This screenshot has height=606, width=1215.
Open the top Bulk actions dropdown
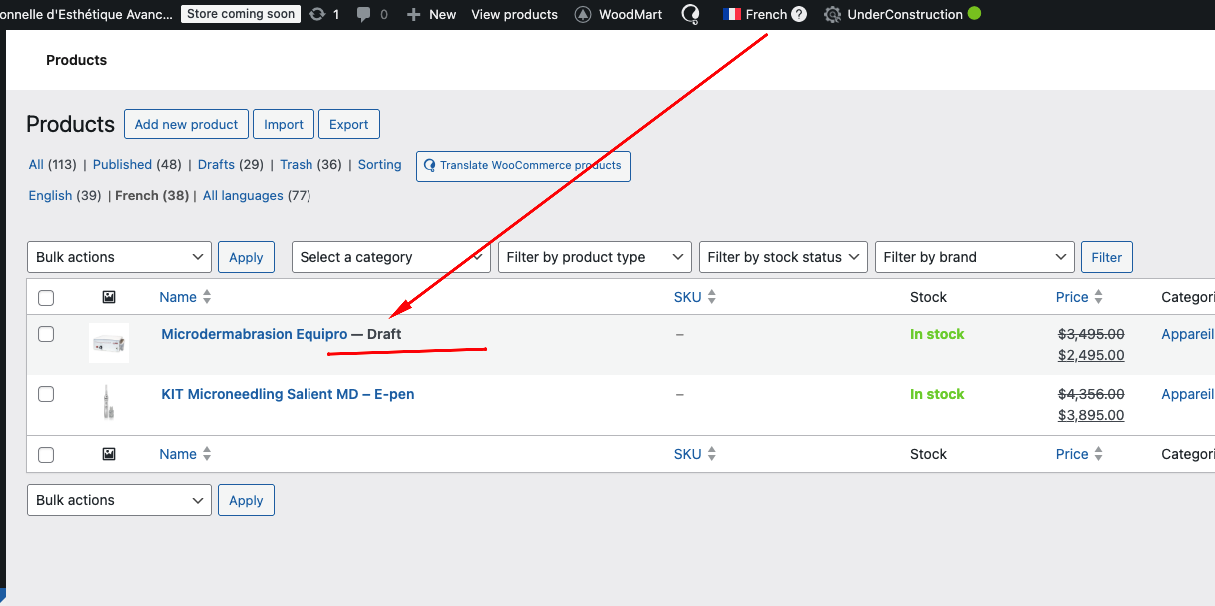pos(119,257)
